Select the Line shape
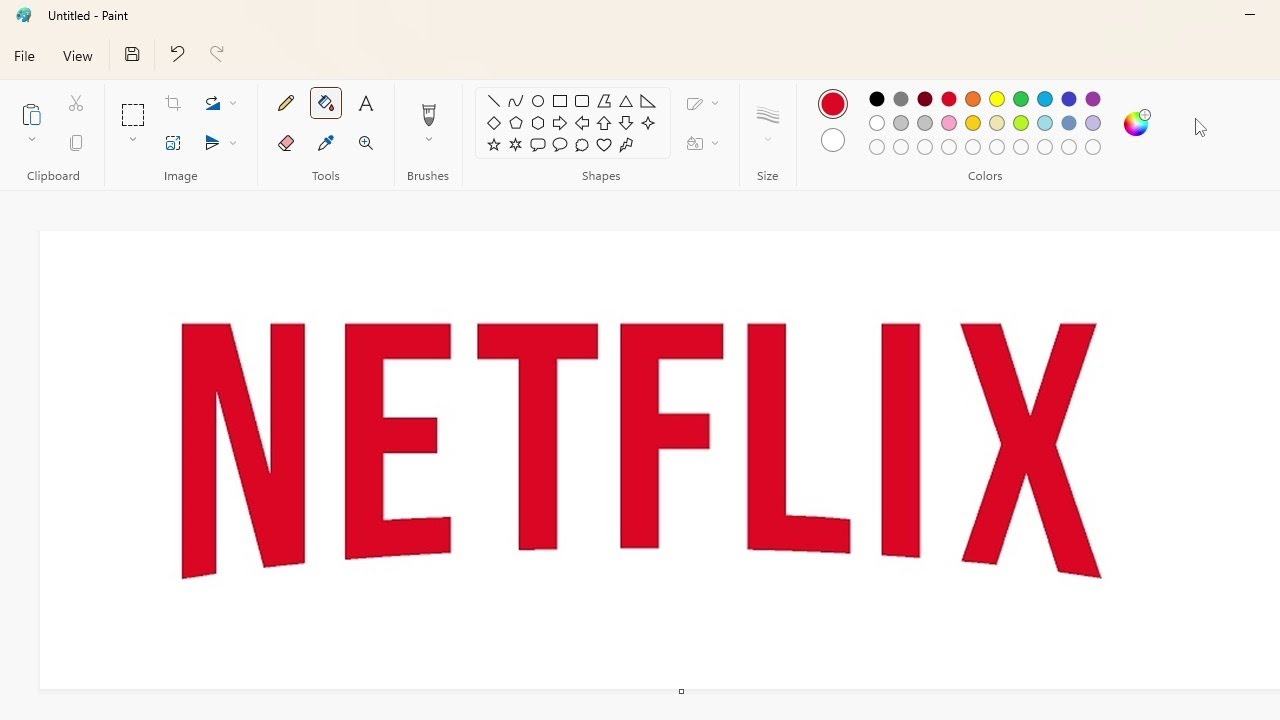 (x=494, y=101)
